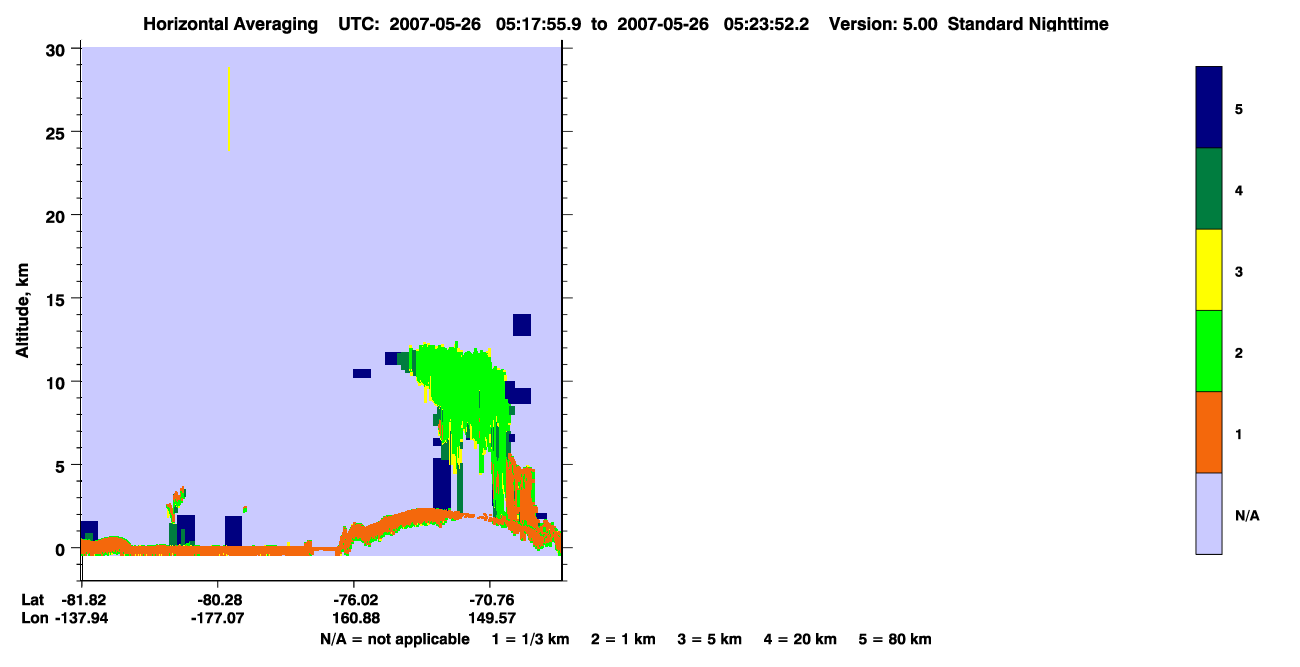Click 'Version: 5.00' in the title
The image size is (1300, 667).
pyautogui.click(x=883, y=24)
